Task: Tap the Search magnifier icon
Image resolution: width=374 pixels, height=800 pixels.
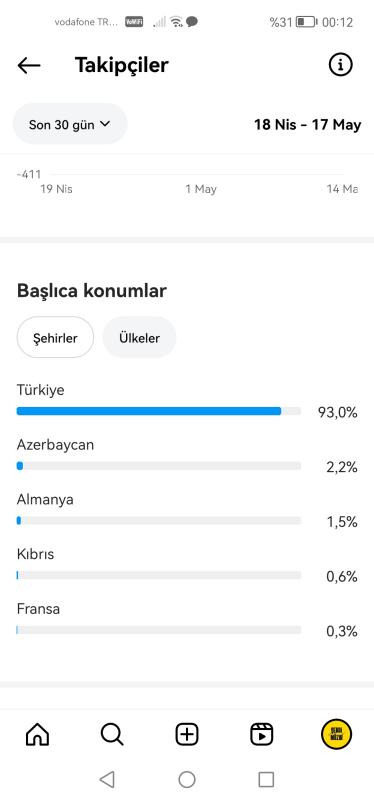Action: 112,735
